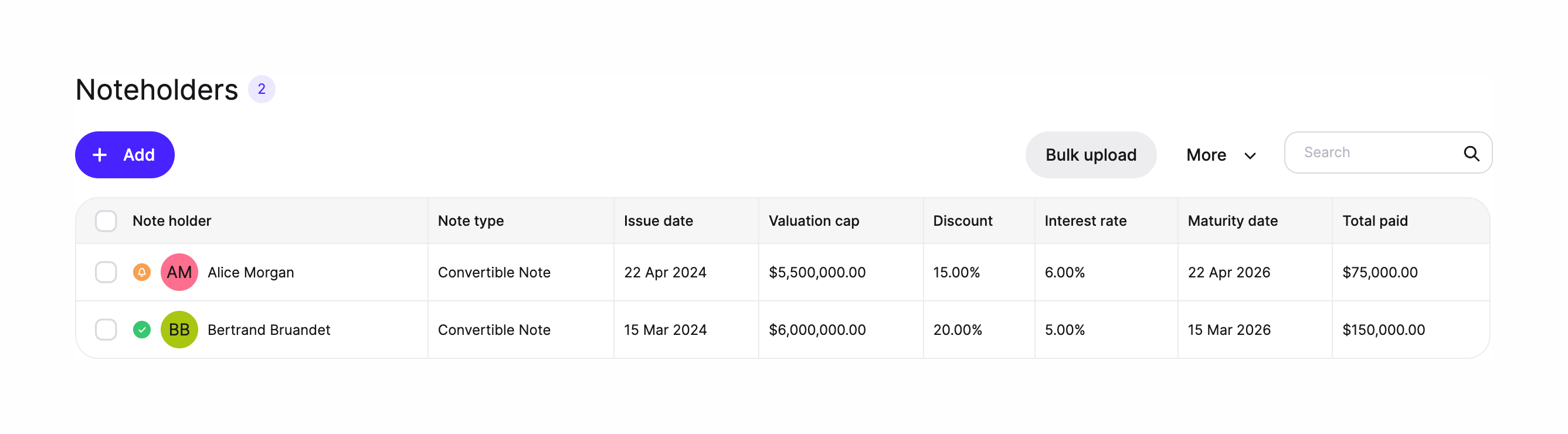The height and width of the screenshot is (434, 1568).
Task: Click the orange bell status icon for Alice Morgan
Action: pyautogui.click(x=142, y=272)
